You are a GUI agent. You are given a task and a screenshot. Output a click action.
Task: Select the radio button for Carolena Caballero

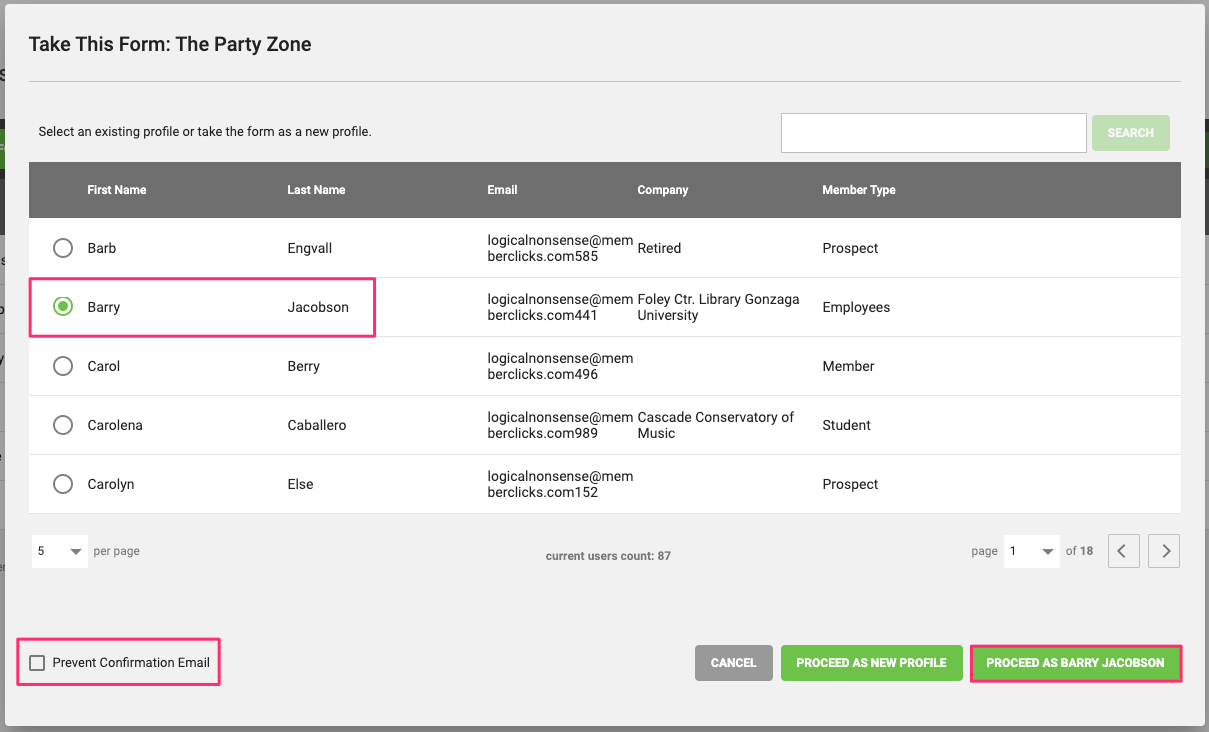click(63, 425)
